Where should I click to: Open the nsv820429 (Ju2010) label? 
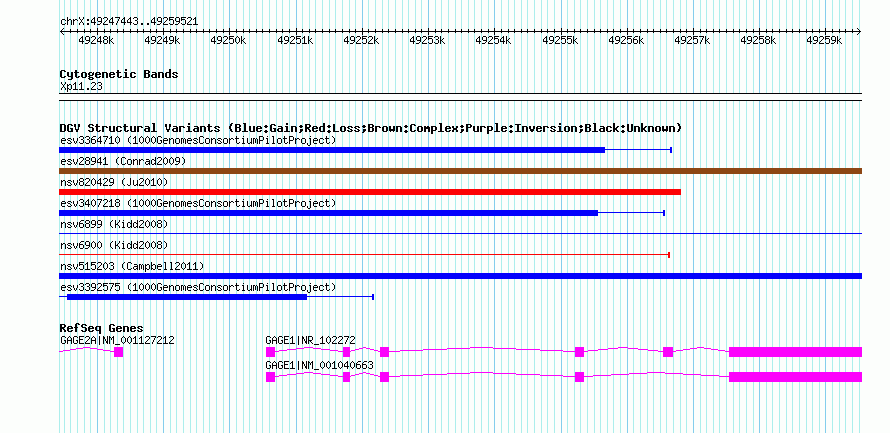pyautogui.click(x=114, y=182)
